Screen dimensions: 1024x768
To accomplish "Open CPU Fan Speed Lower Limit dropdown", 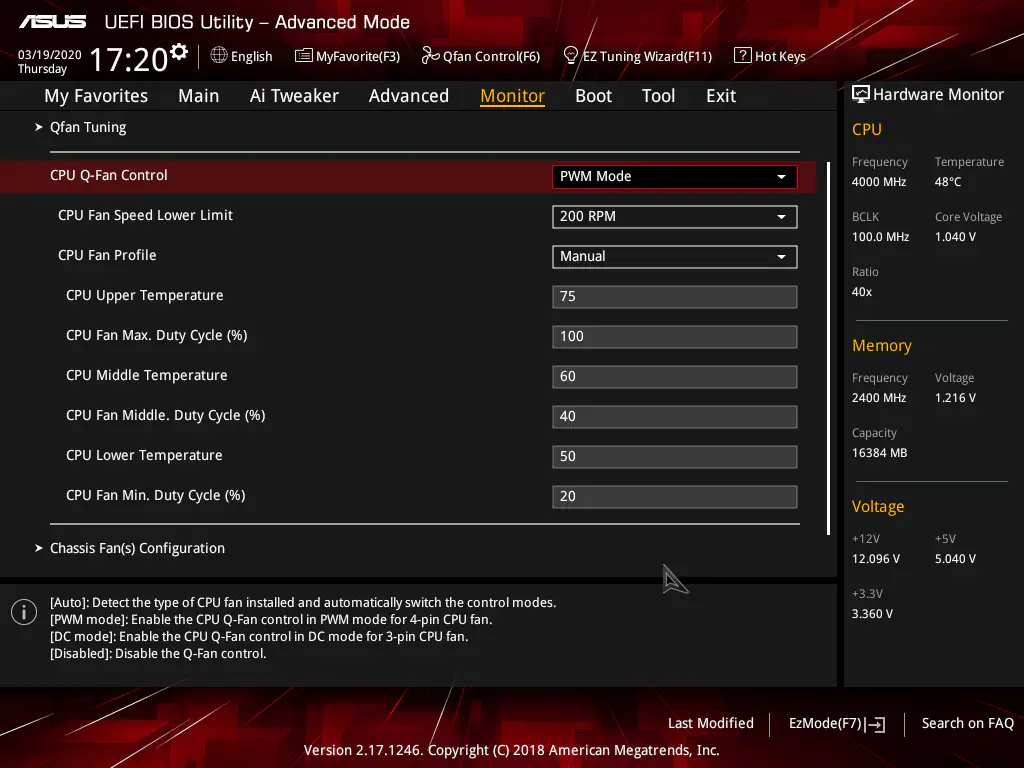I will tap(674, 217).
